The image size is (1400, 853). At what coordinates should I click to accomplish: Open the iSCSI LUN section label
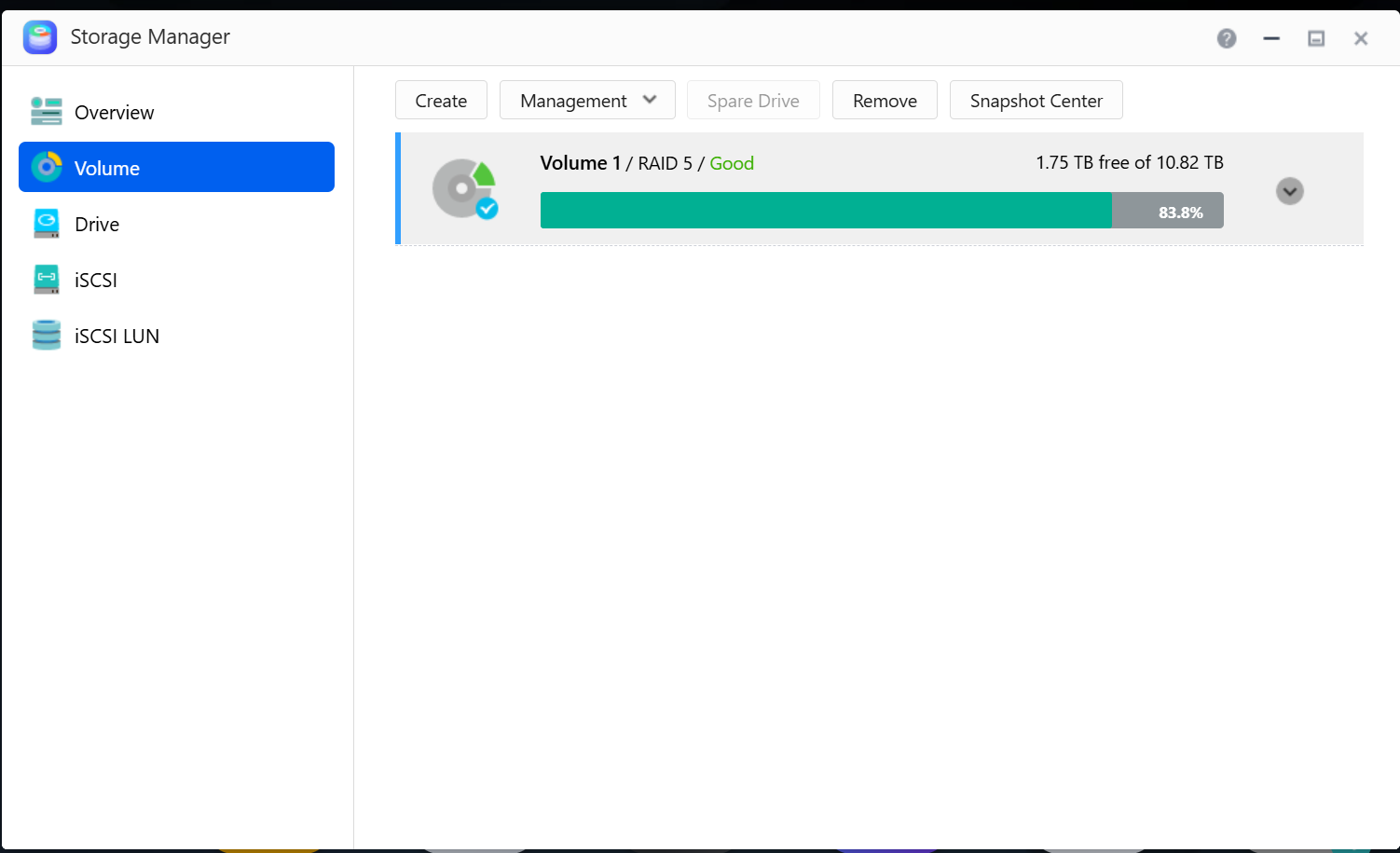click(x=117, y=337)
